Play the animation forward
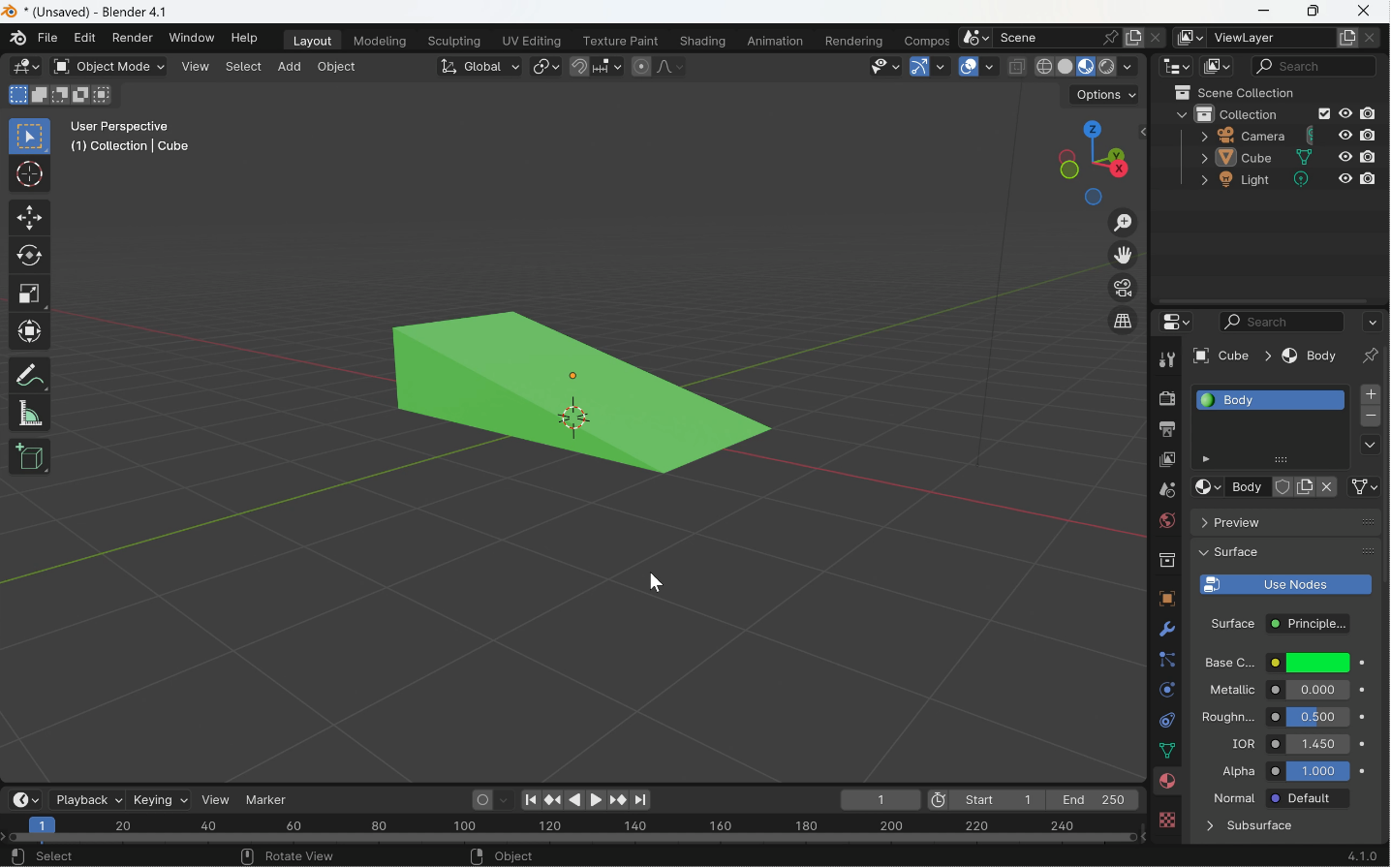Viewport: 1391px width, 868px height. click(597, 800)
